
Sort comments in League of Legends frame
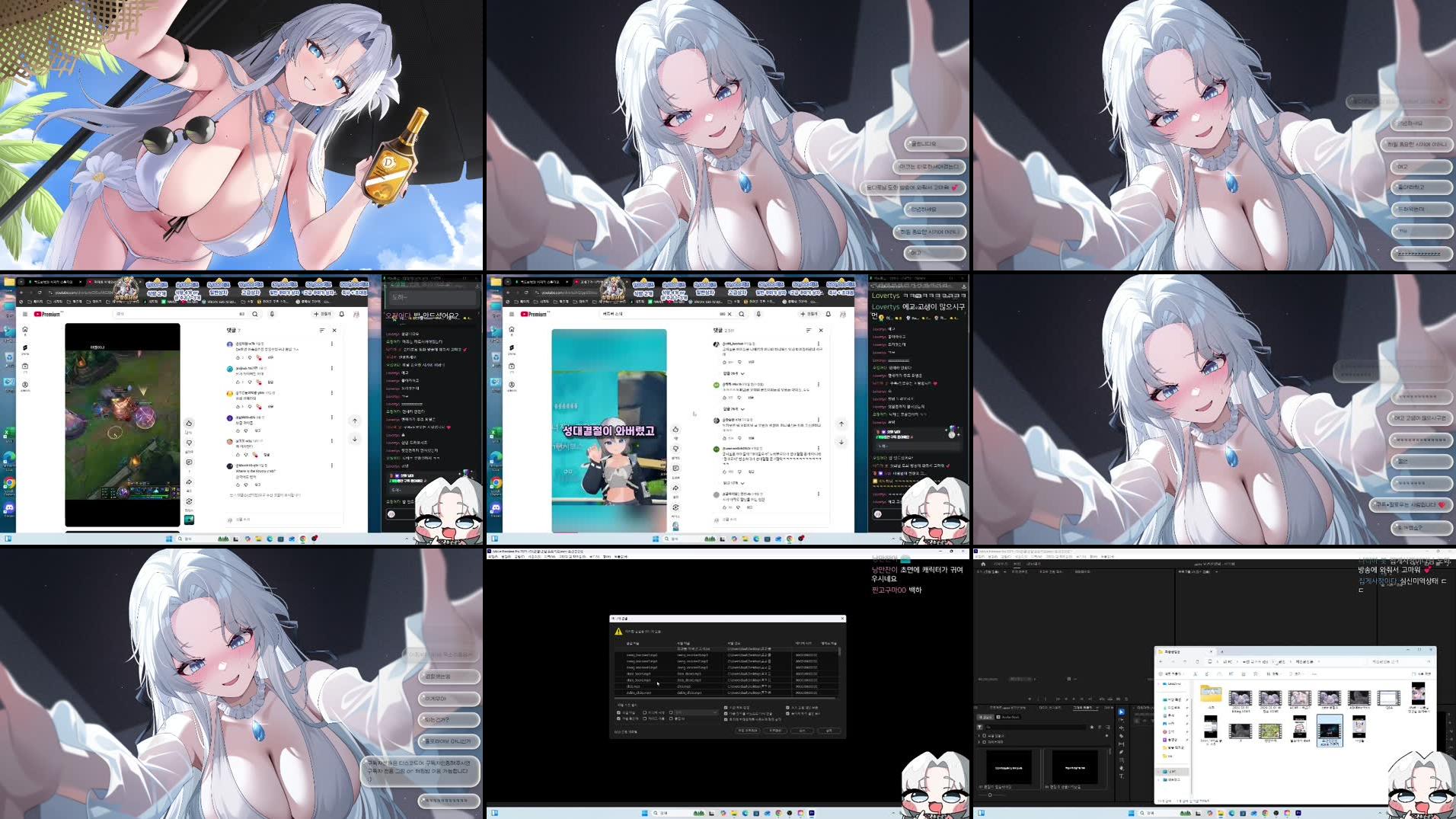(322, 331)
